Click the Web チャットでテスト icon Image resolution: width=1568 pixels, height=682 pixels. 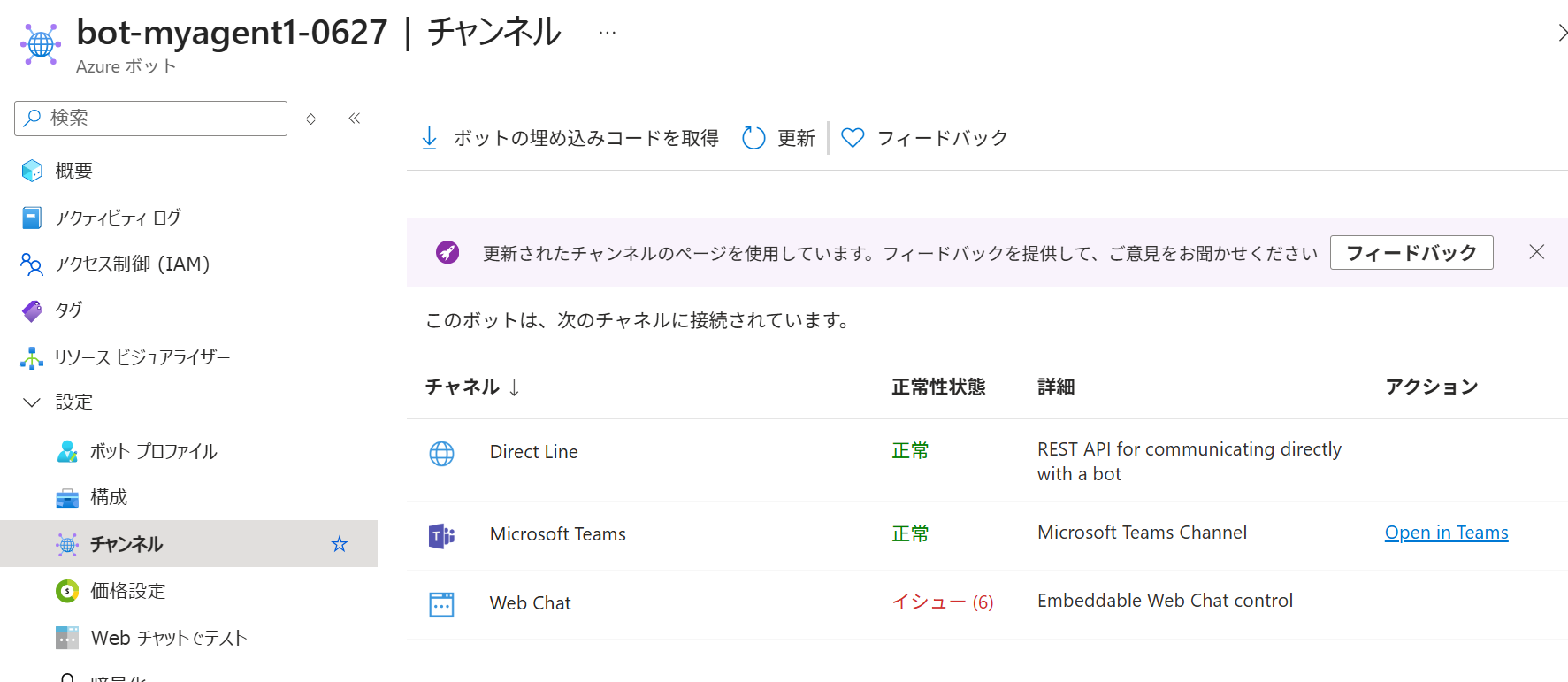pyautogui.click(x=67, y=638)
